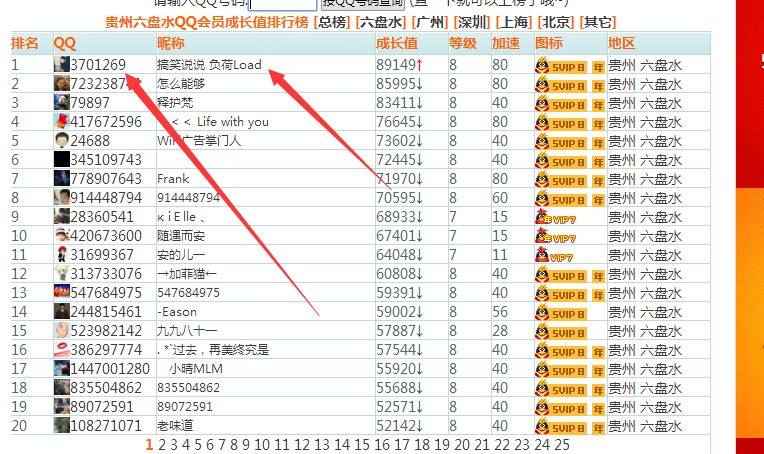Click avatar of QQ 108271071

click(61, 425)
